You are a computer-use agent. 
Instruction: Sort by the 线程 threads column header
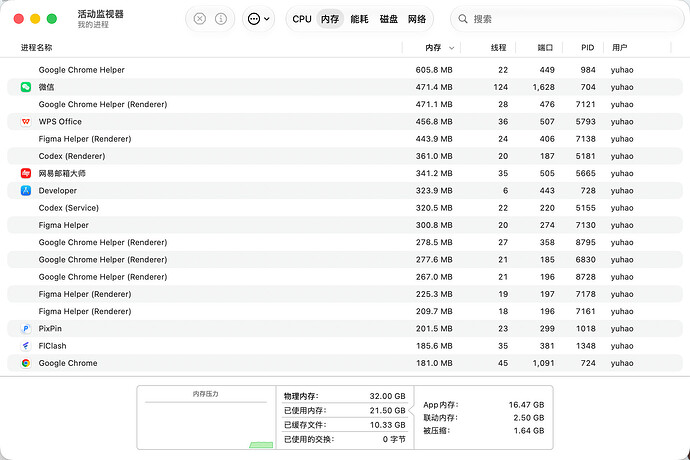tap(499, 48)
